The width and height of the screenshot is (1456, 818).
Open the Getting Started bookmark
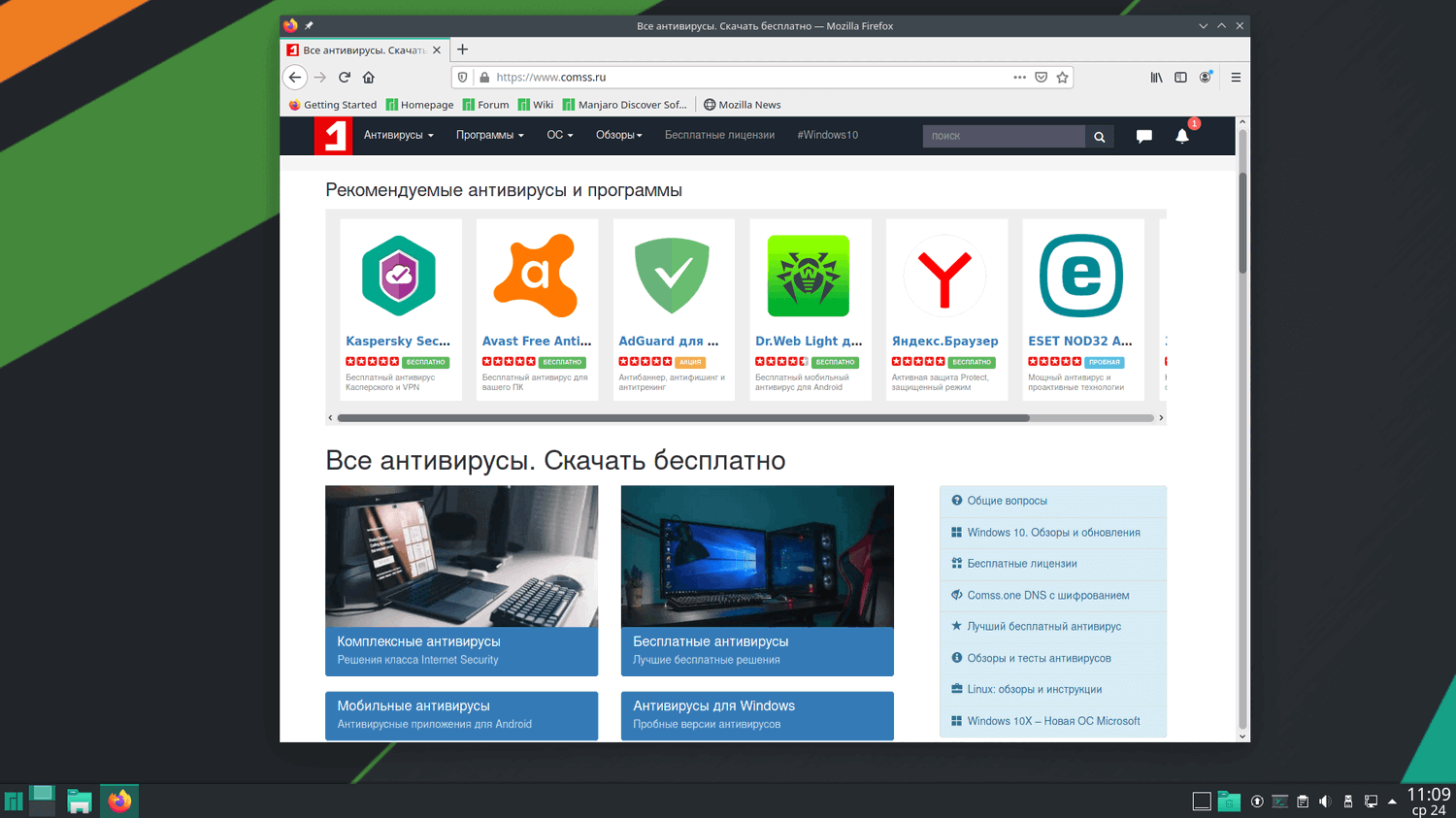click(x=333, y=105)
